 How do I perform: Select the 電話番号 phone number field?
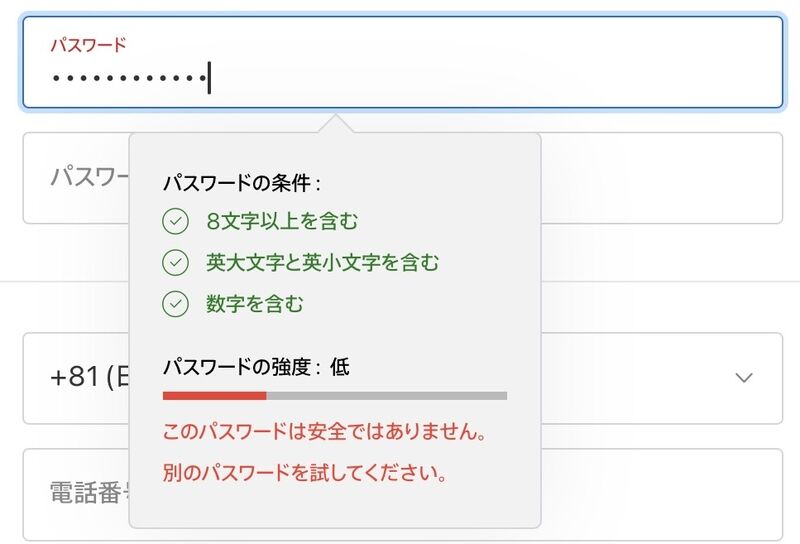click(x=403, y=494)
